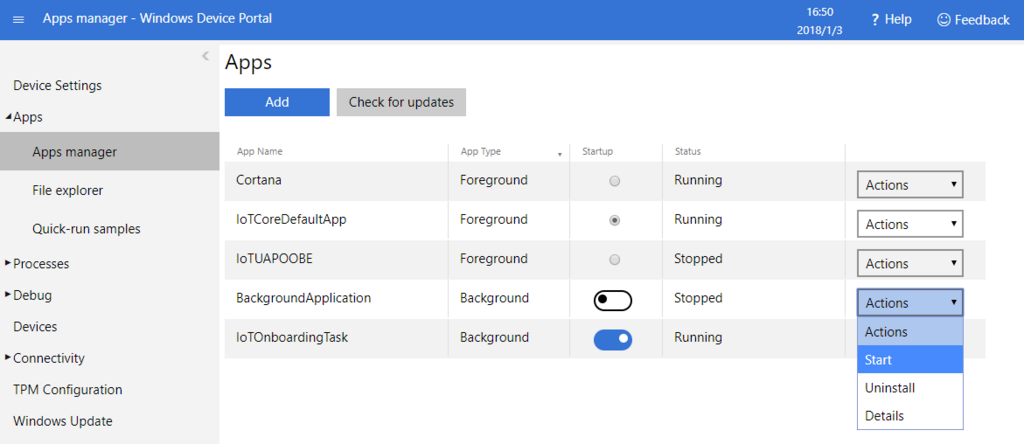Click the IoTCoreDefaultApp app name
Screen dimensions: 1024x444
(291, 219)
